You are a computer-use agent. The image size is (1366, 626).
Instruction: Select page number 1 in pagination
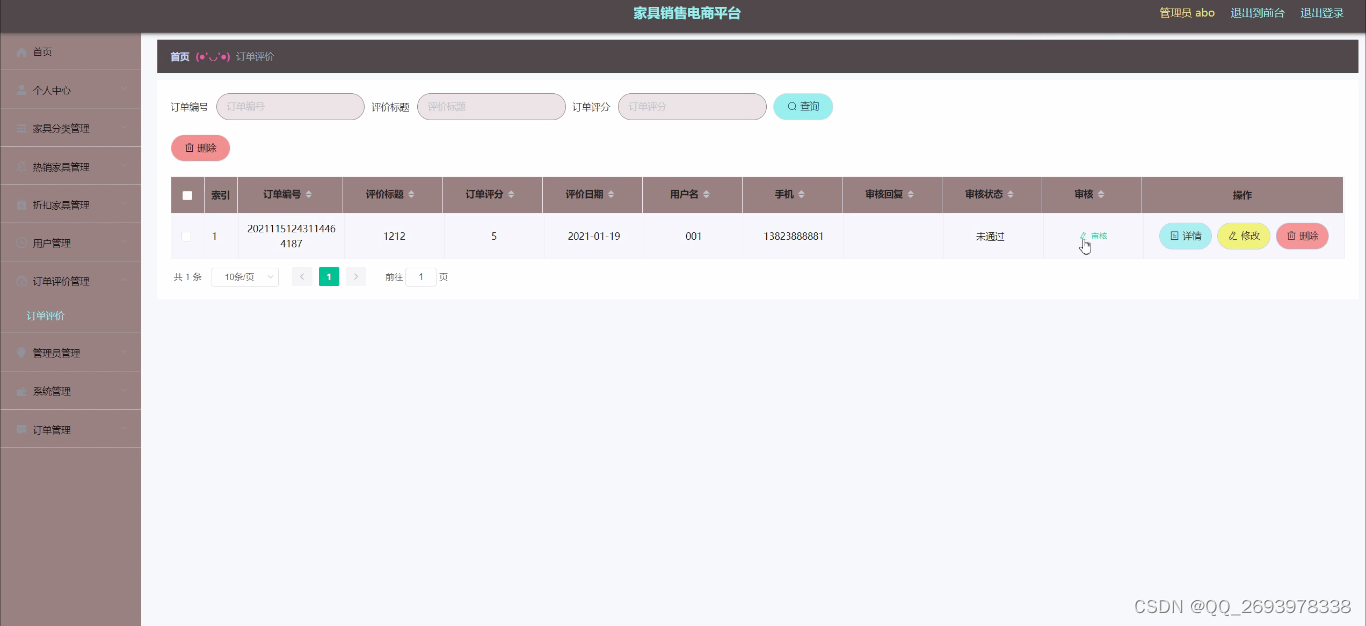329,277
